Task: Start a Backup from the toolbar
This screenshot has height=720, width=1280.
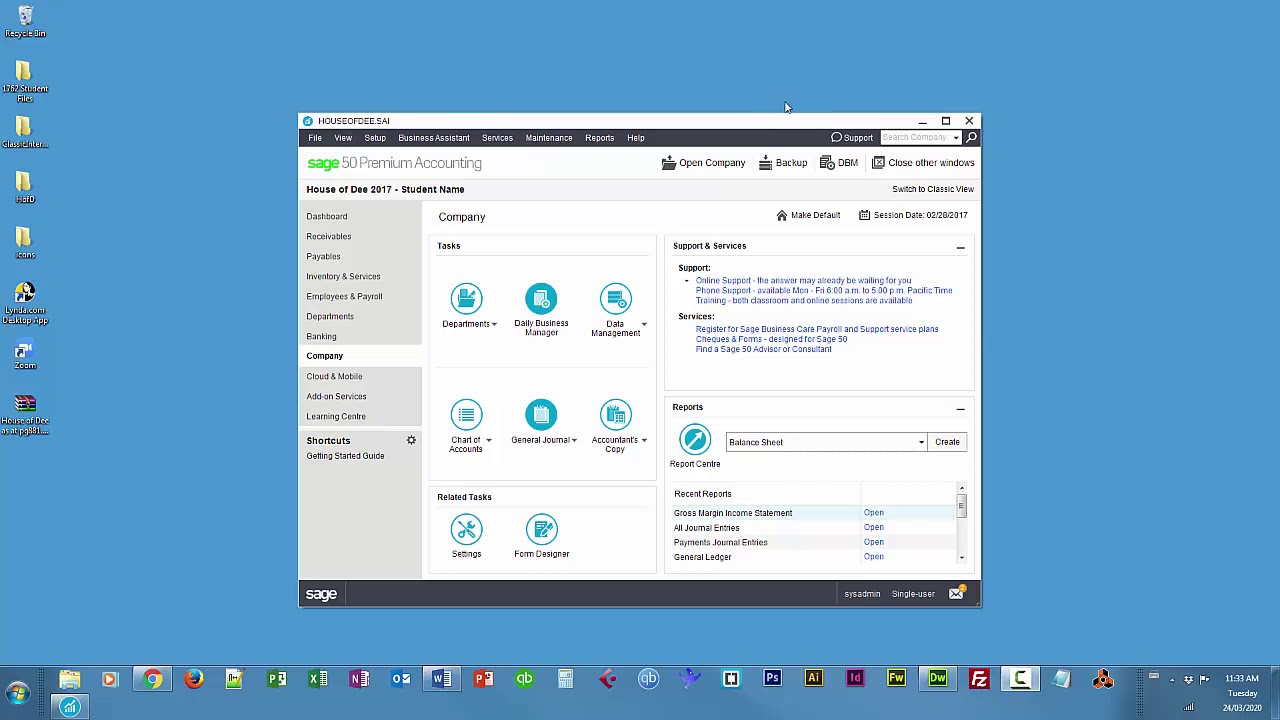Action: (x=783, y=163)
